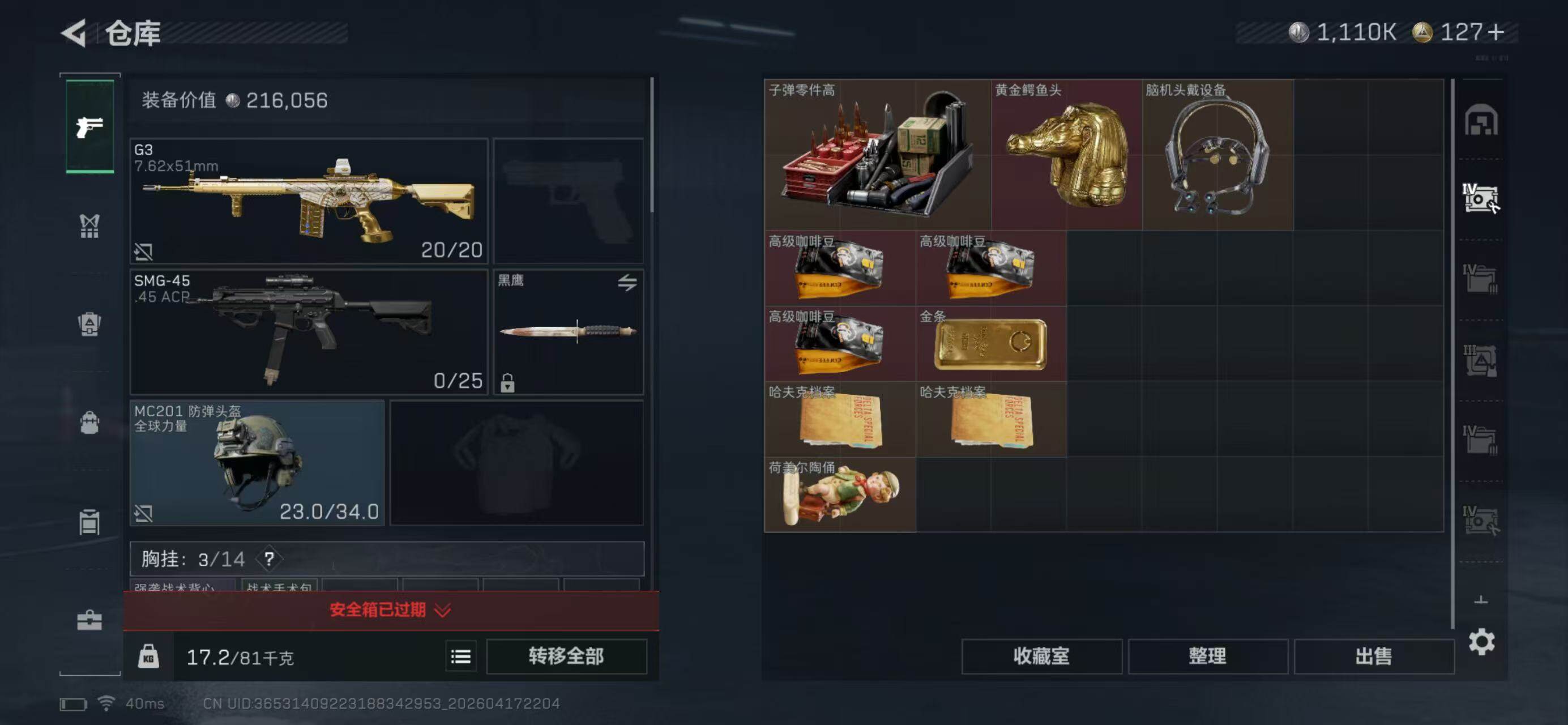Viewport: 1568px width, 725px height.
Task: Open the main stash home icon
Action: 1481,120
